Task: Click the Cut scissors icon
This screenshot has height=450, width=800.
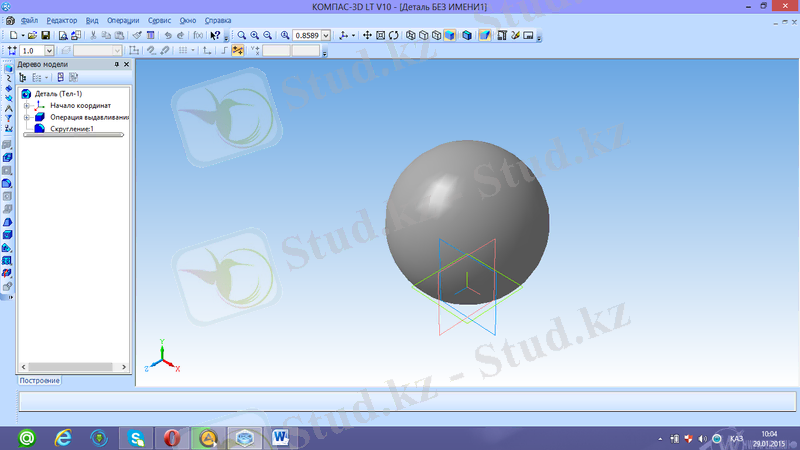Action: 93,35
